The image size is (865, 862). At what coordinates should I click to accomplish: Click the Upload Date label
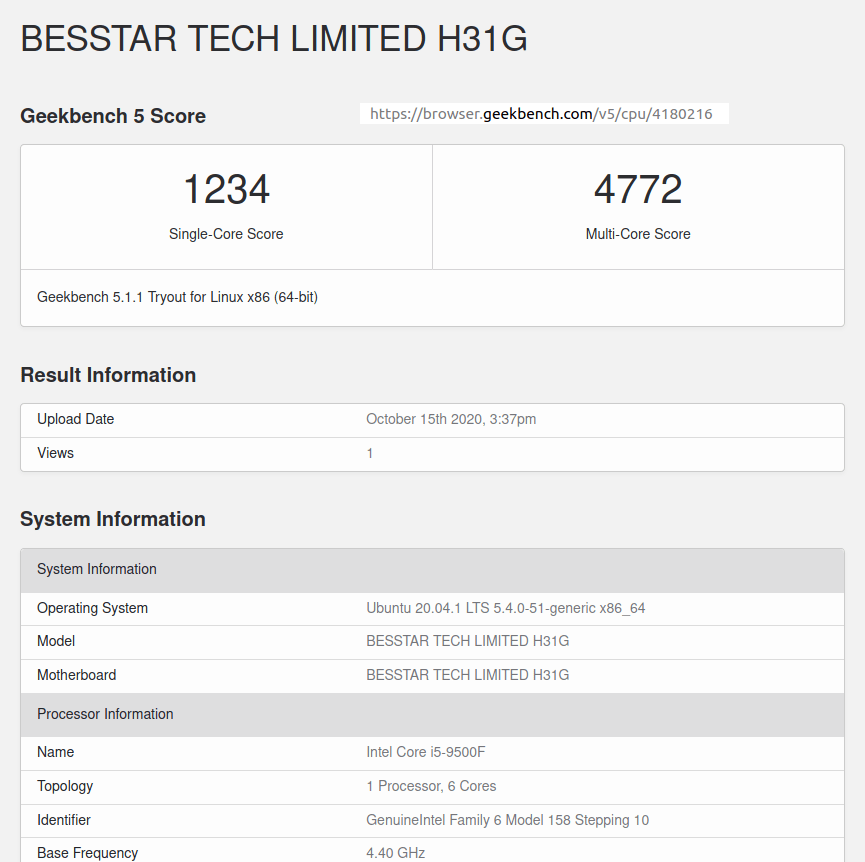76,419
